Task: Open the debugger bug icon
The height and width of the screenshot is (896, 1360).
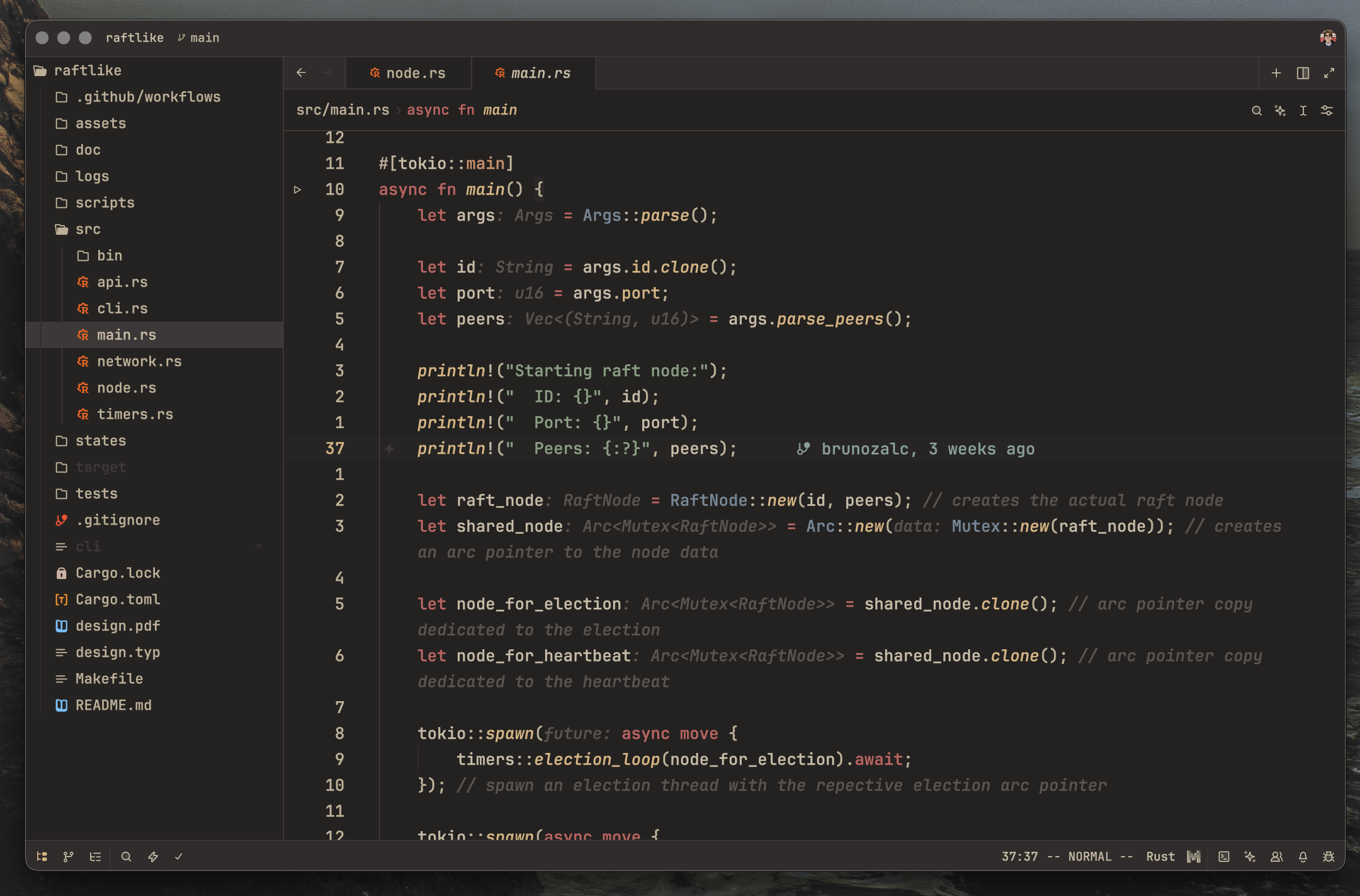Action: click(1329, 856)
